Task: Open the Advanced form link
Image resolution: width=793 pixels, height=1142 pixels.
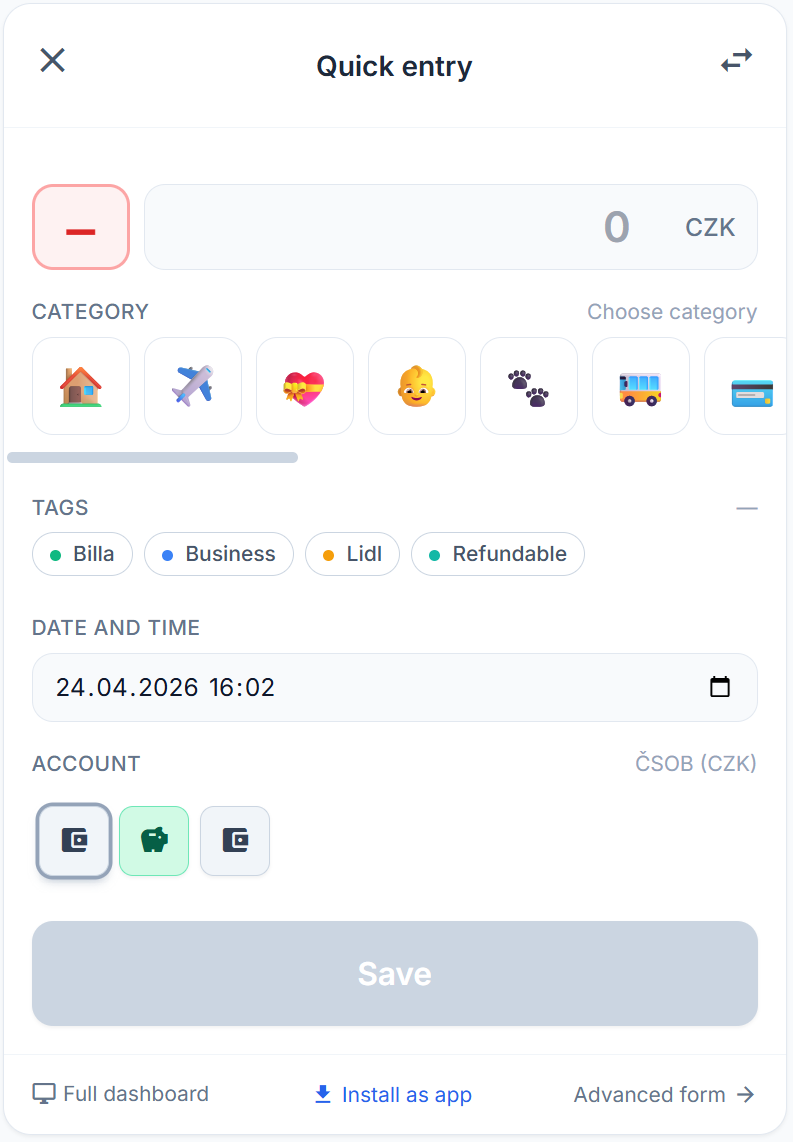Action: [664, 1094]
